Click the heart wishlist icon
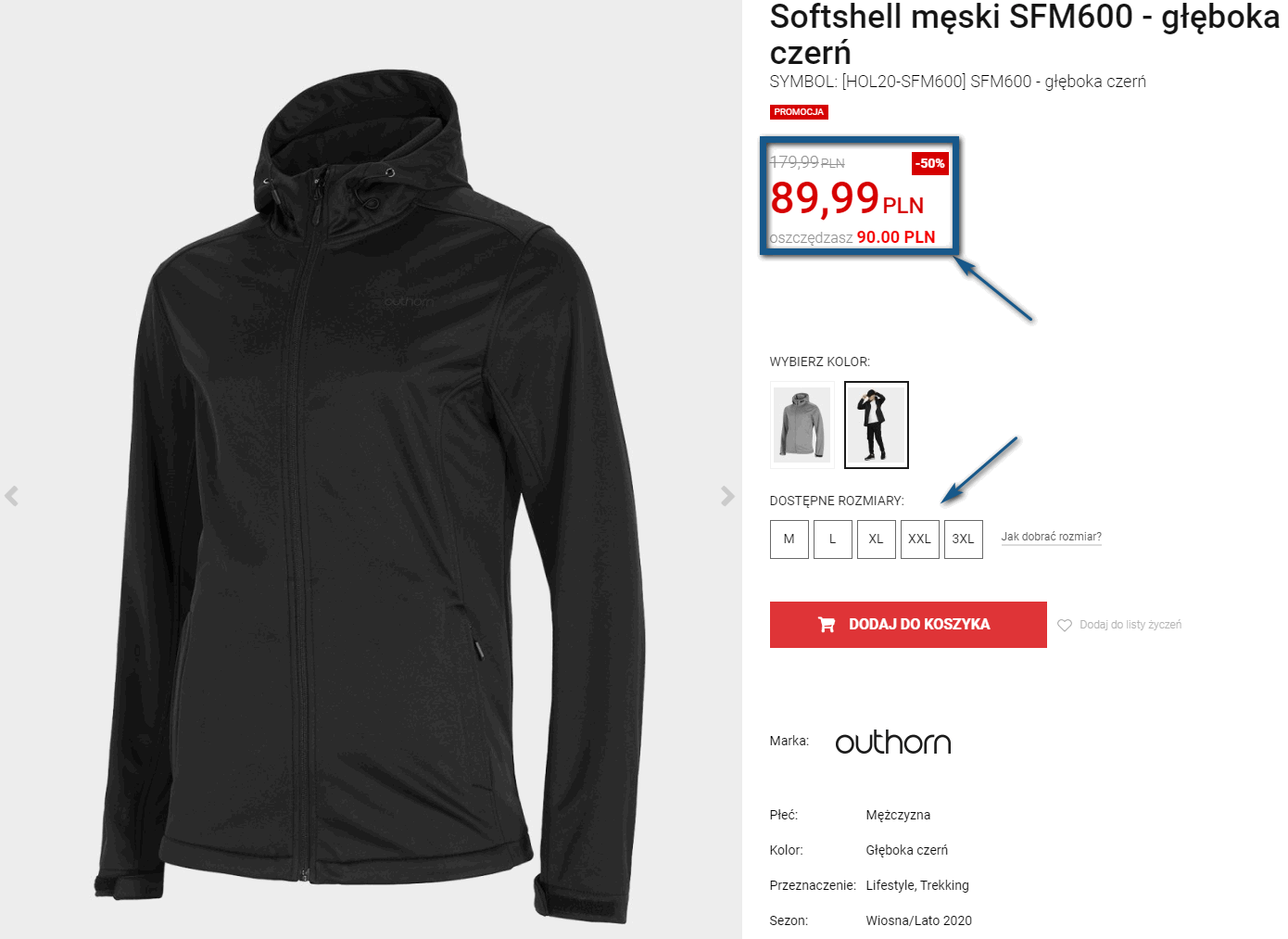 point(1065,625)
